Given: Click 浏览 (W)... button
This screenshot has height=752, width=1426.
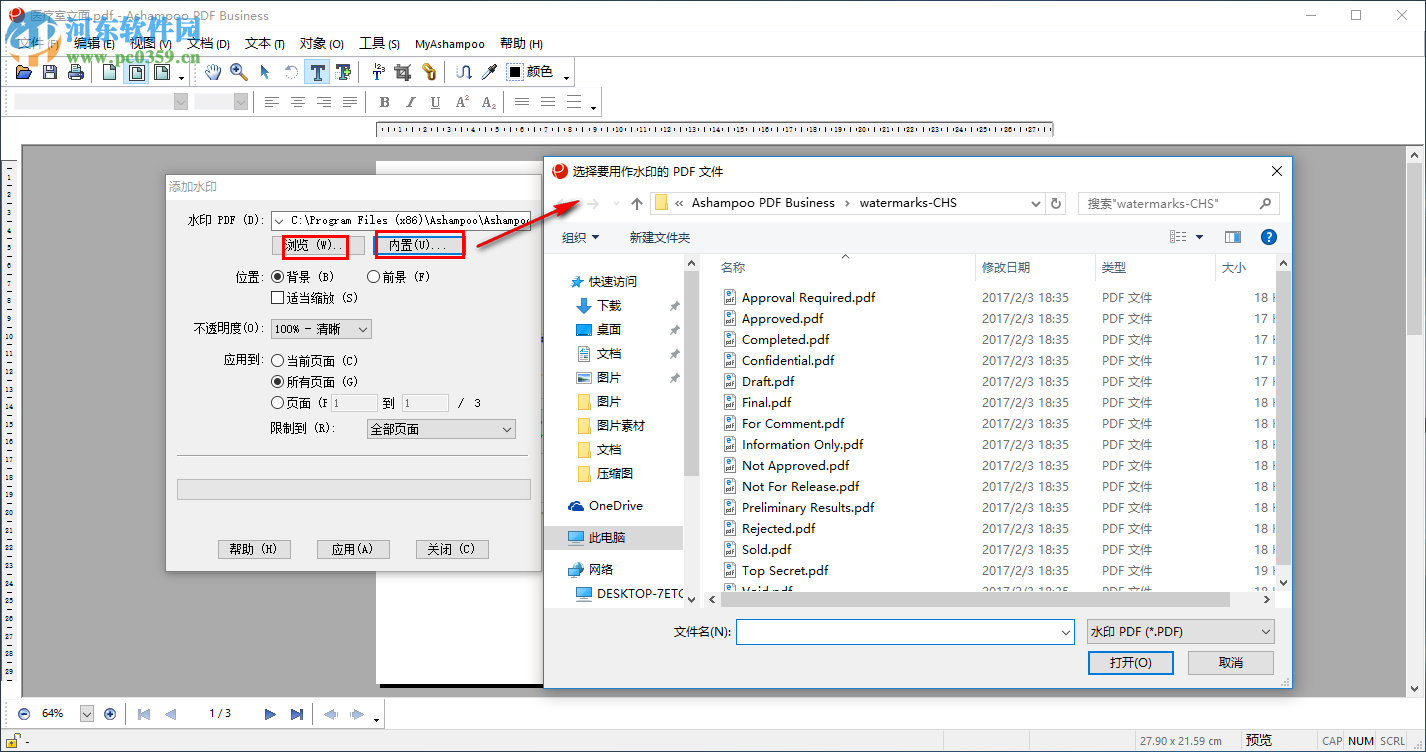Looking at the screenshot, I should [316, 245].
